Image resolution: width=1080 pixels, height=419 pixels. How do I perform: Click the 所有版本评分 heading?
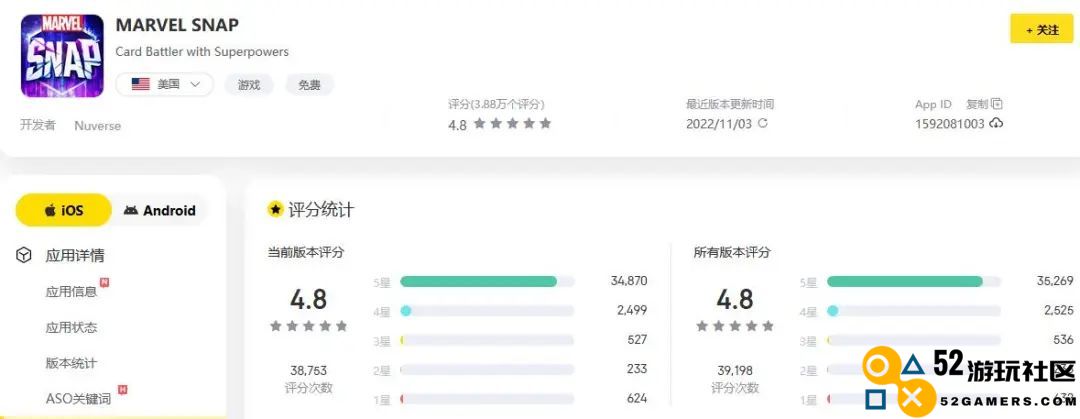pos(731,252)
